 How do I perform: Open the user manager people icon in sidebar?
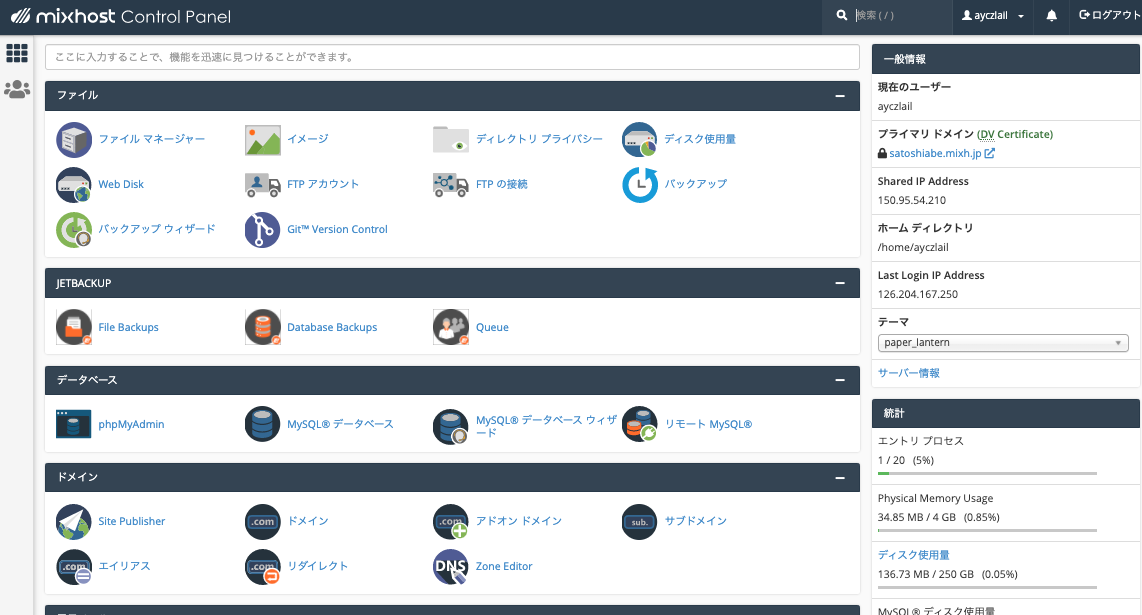tap(17, 89)
